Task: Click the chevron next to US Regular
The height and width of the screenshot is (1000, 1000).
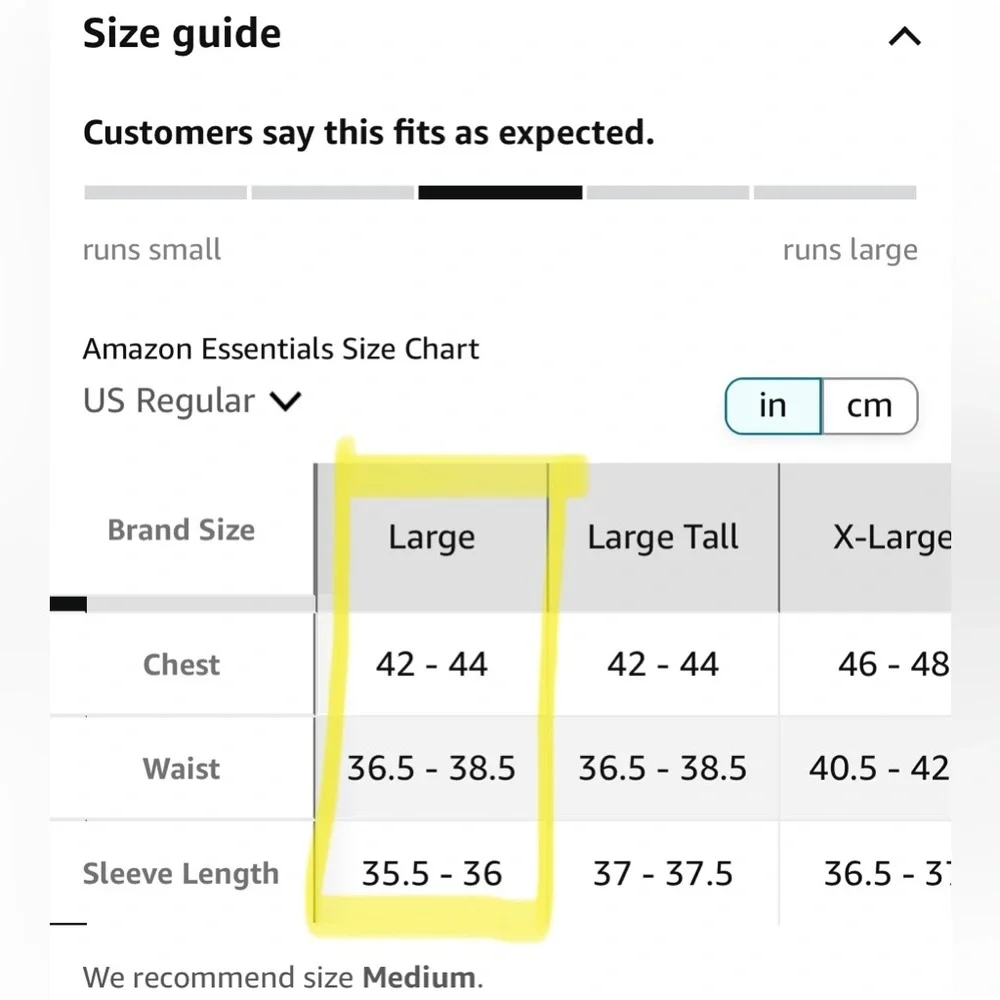Action: pos(285,401)
